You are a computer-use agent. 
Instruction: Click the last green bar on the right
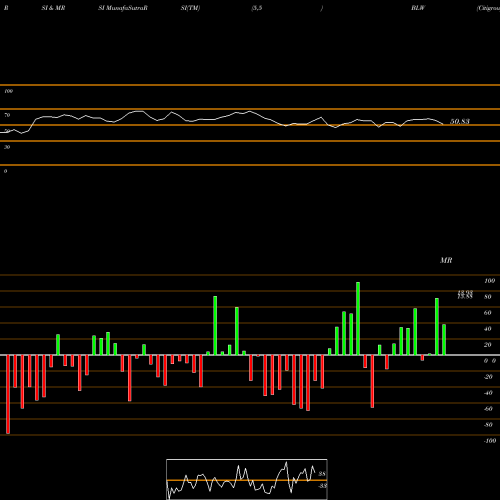click(x=444, y=340)
